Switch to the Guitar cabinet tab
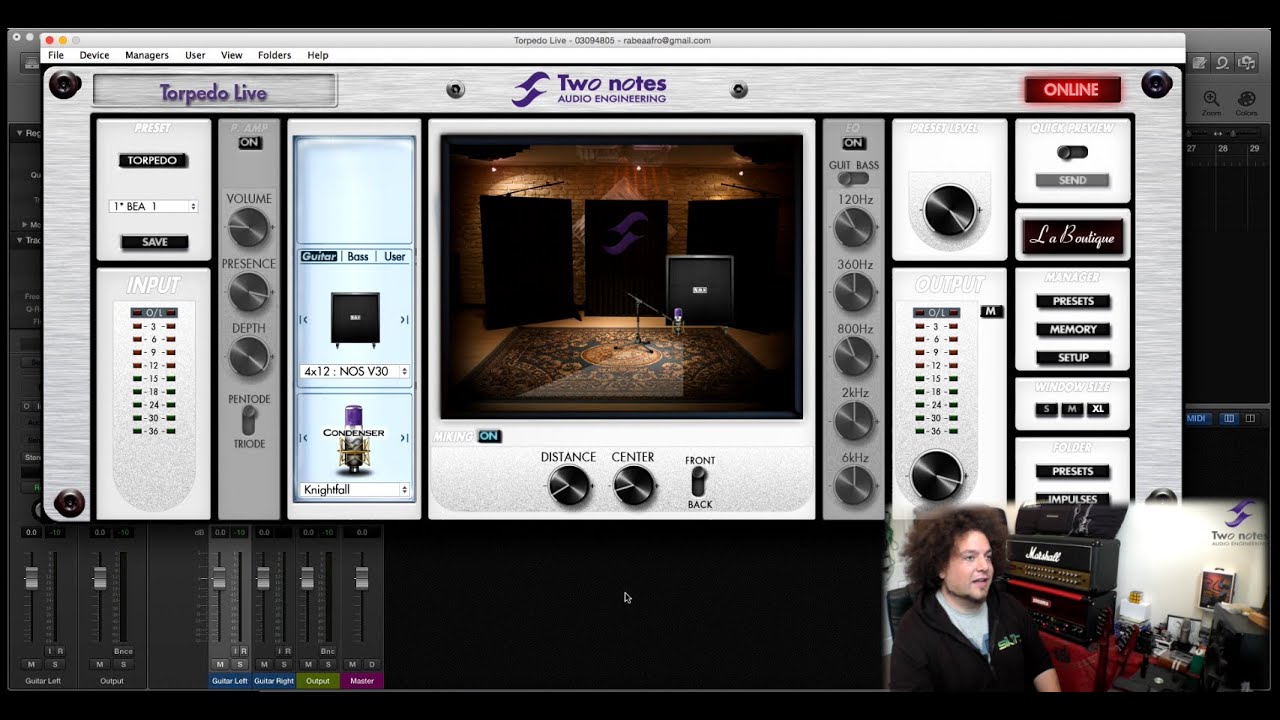The image size is (1280, 720). [x=320, y=257]
